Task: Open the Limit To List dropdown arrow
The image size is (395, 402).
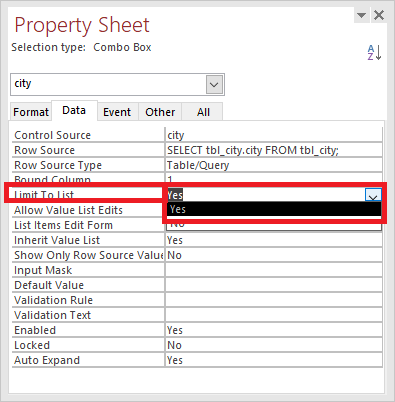Action: 373,195
